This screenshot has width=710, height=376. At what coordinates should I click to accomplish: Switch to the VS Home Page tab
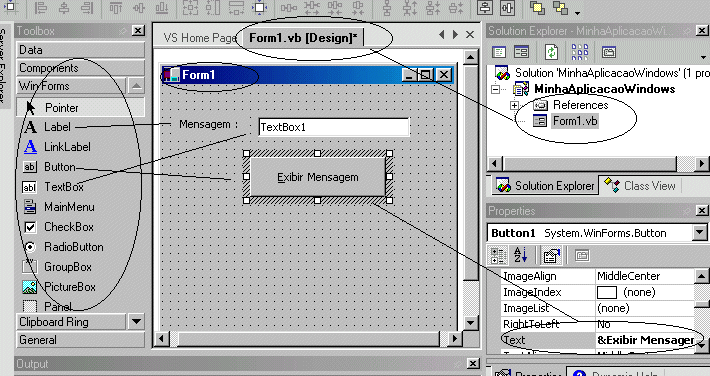[x=199, y=38]
